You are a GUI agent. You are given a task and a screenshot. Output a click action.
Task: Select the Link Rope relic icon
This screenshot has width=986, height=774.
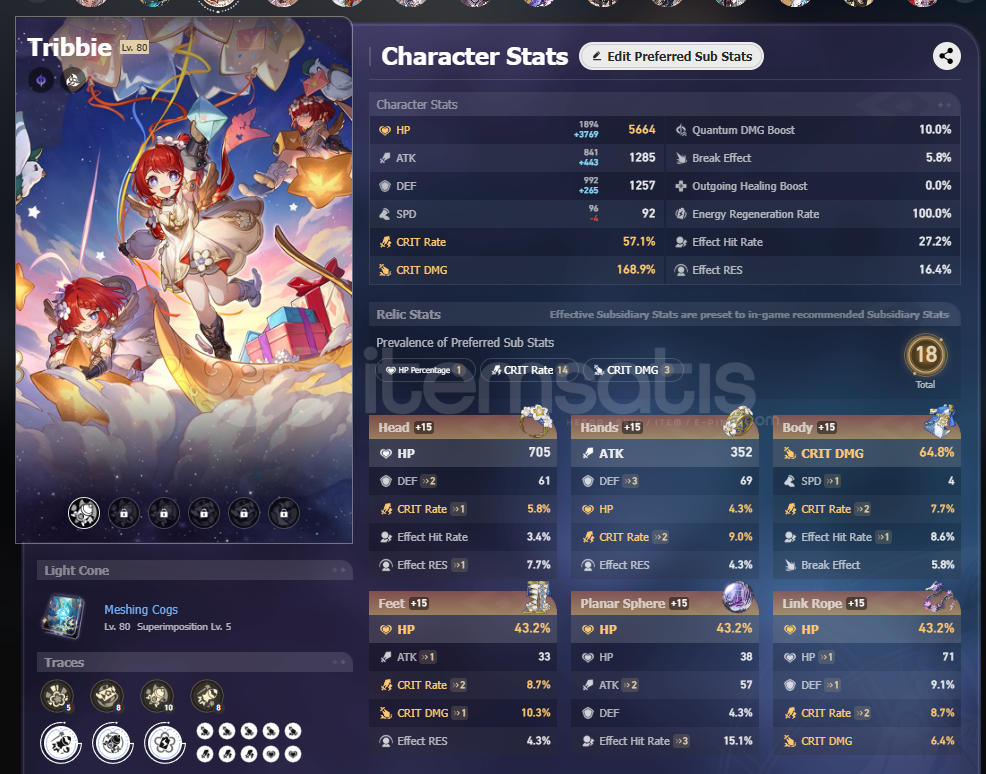[941, 597]
